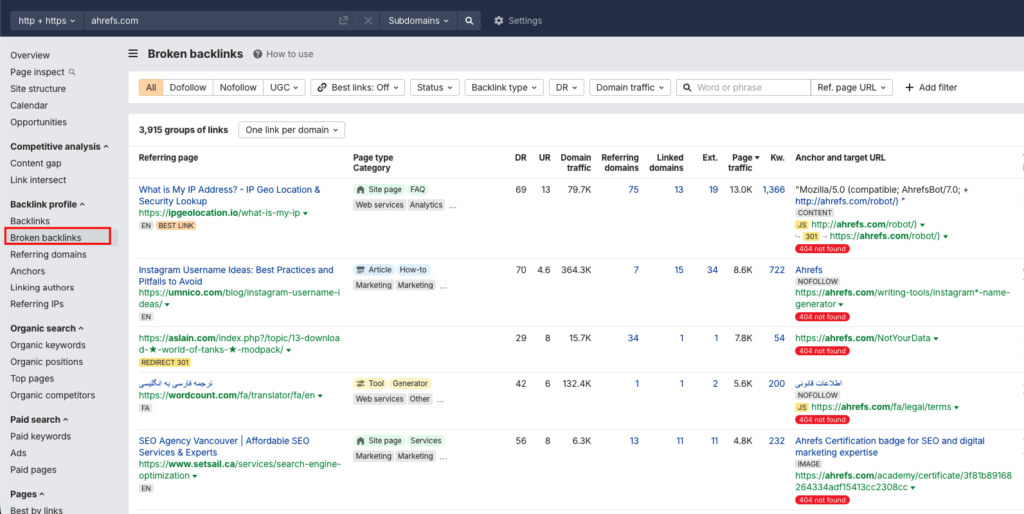The image size is (1024, 514).
Task: Open the Domain traffic filter dropdown
Action: point(630,88)
